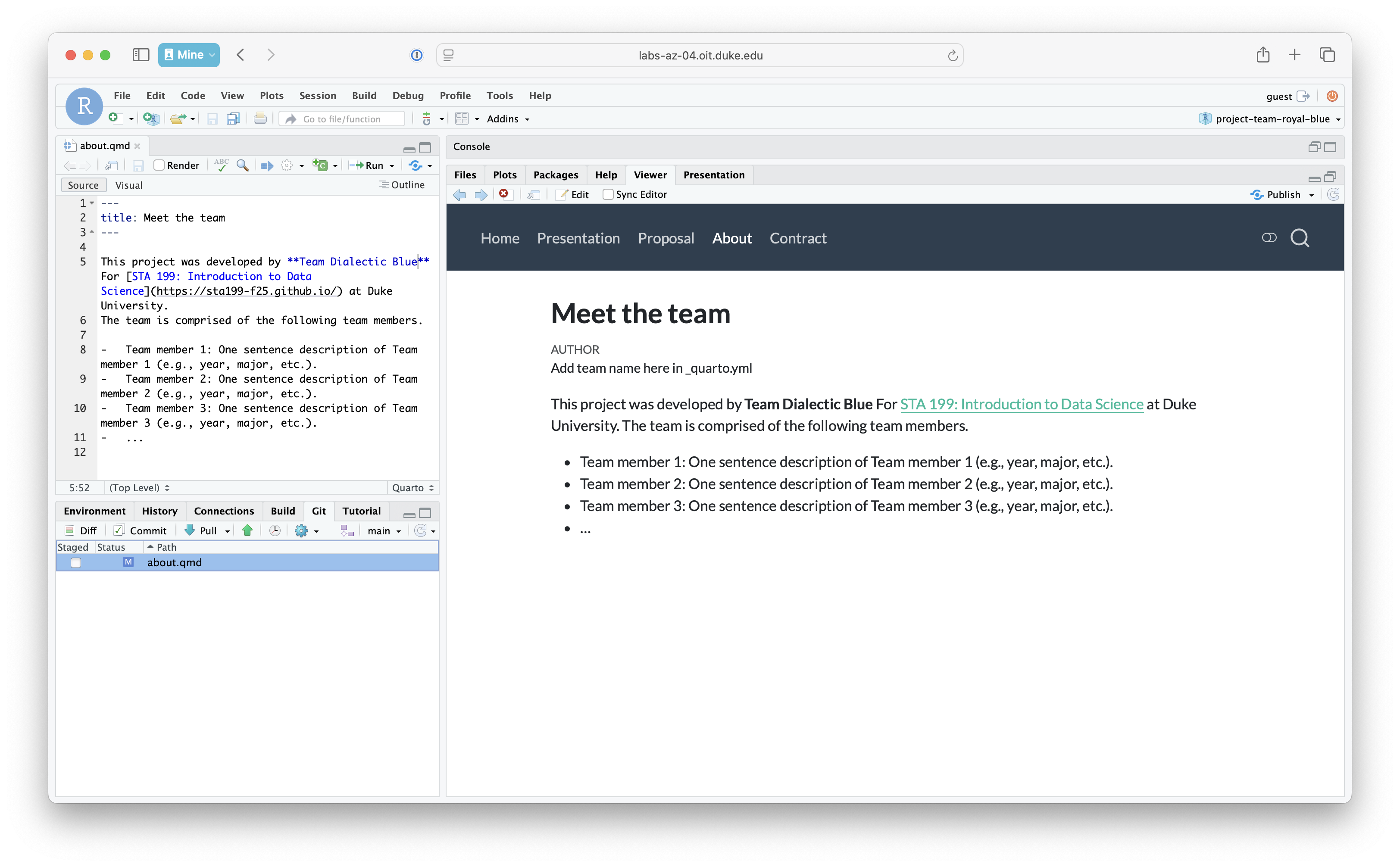Click the Git new branch icon
This screenshot has width=1400, height=867.
point(347,530)
